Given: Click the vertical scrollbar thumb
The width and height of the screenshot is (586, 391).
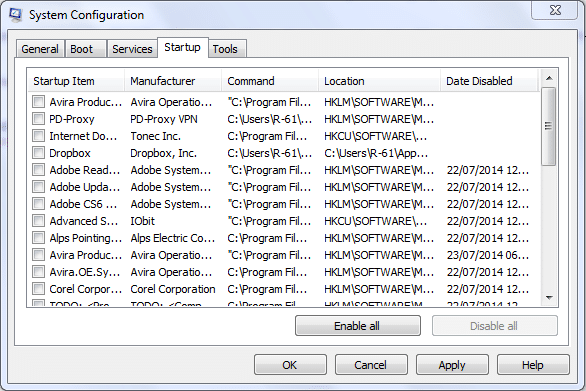Looking at the screenshot, I should [x=548, y=126].
